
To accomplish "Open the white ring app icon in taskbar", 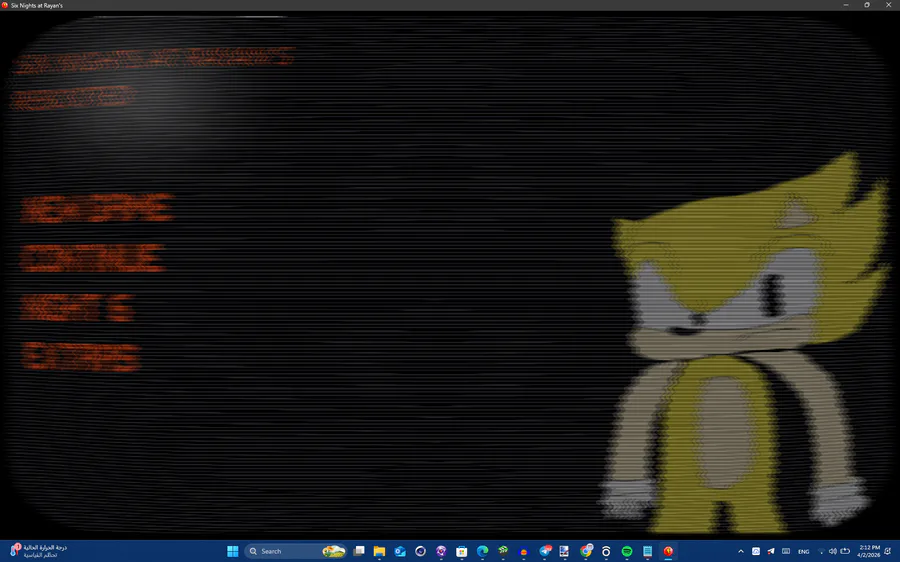I will [606, 551].
